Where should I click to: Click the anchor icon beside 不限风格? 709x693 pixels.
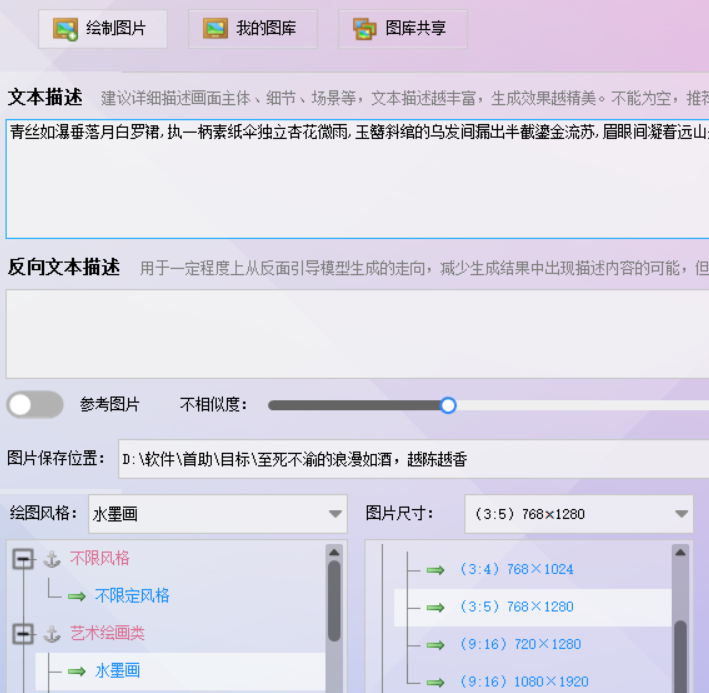click(52, 559)
